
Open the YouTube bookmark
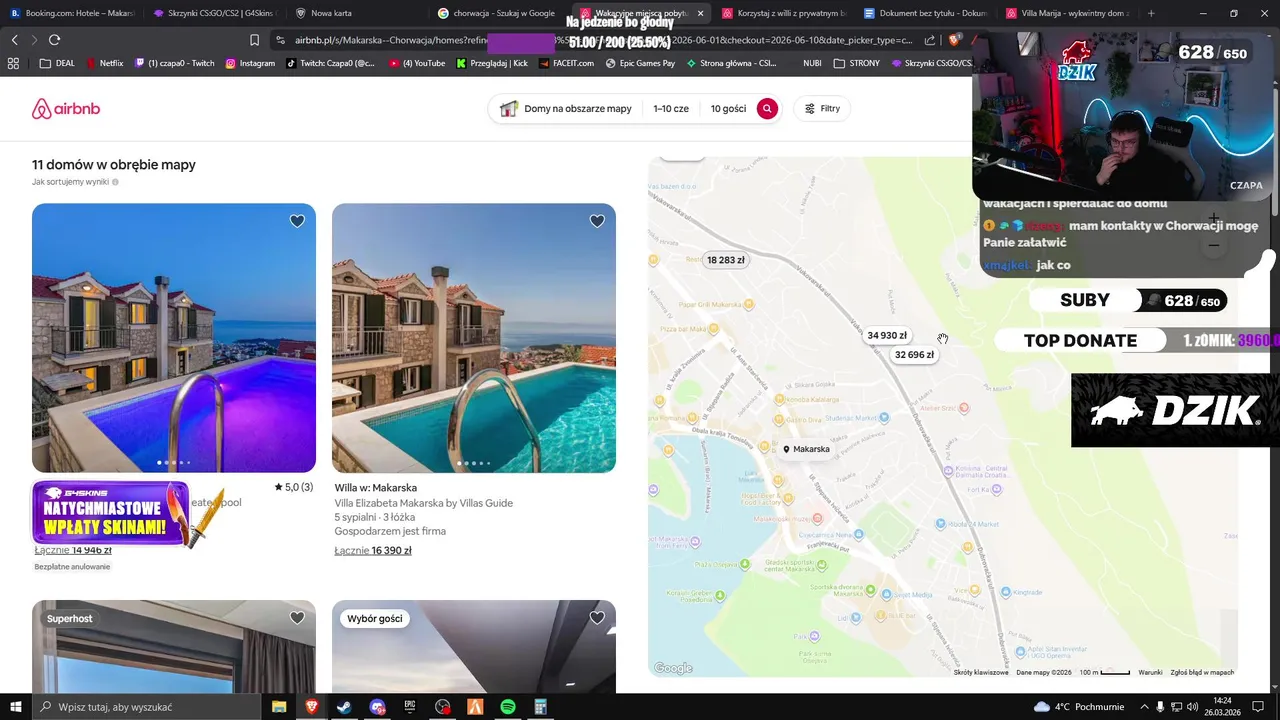click(x=417, y=63)
